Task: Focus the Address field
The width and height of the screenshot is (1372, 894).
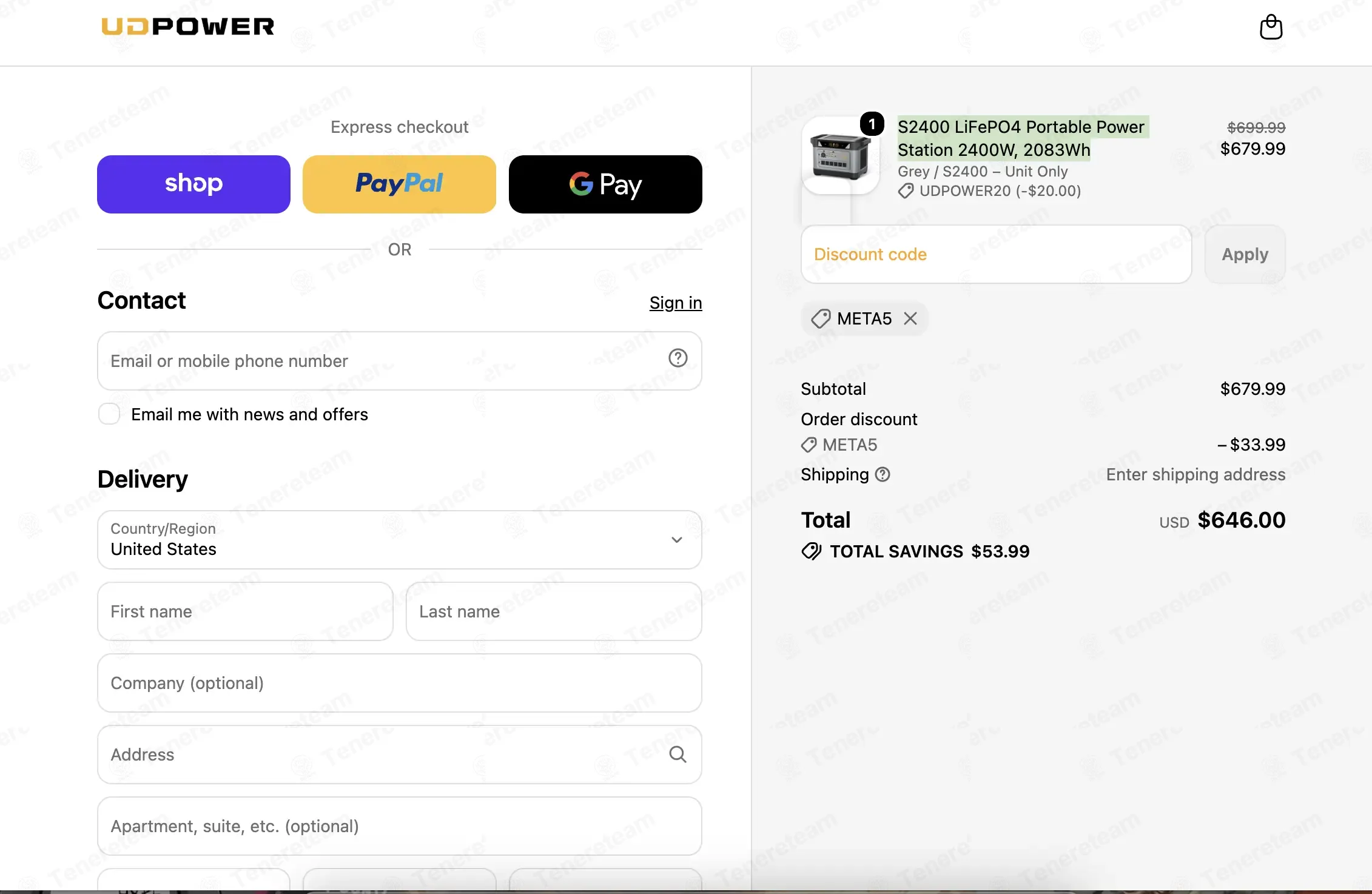Action: click(400, 755)
